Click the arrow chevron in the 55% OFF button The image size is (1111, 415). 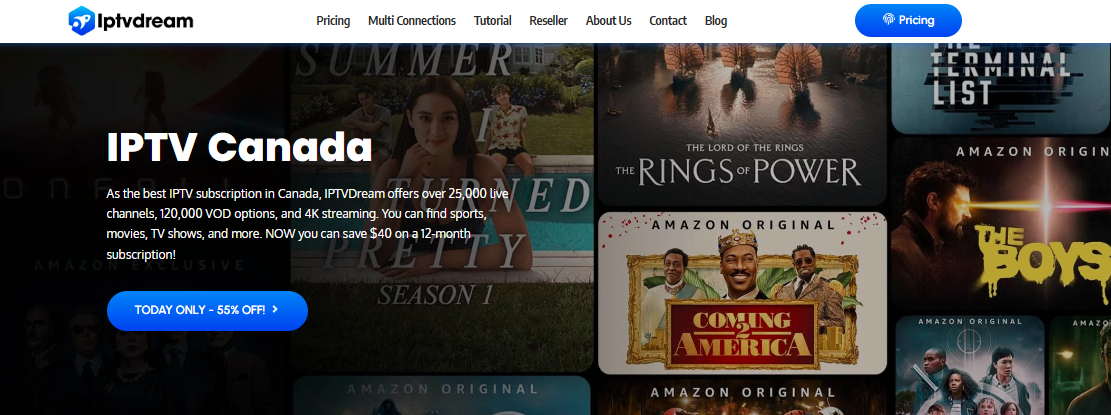click(x=275, y=309)
